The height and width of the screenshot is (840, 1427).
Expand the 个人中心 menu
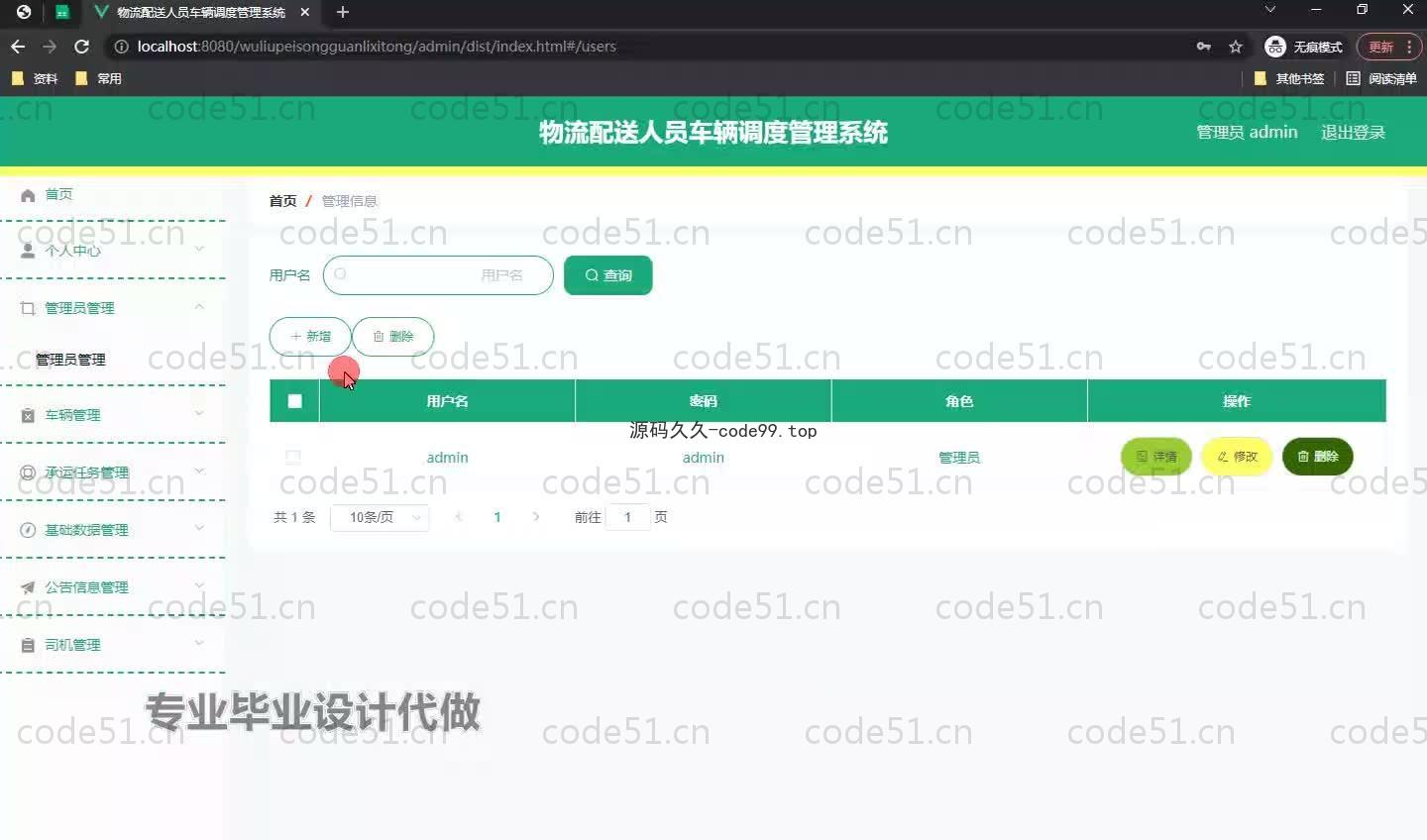coord(199,249)
